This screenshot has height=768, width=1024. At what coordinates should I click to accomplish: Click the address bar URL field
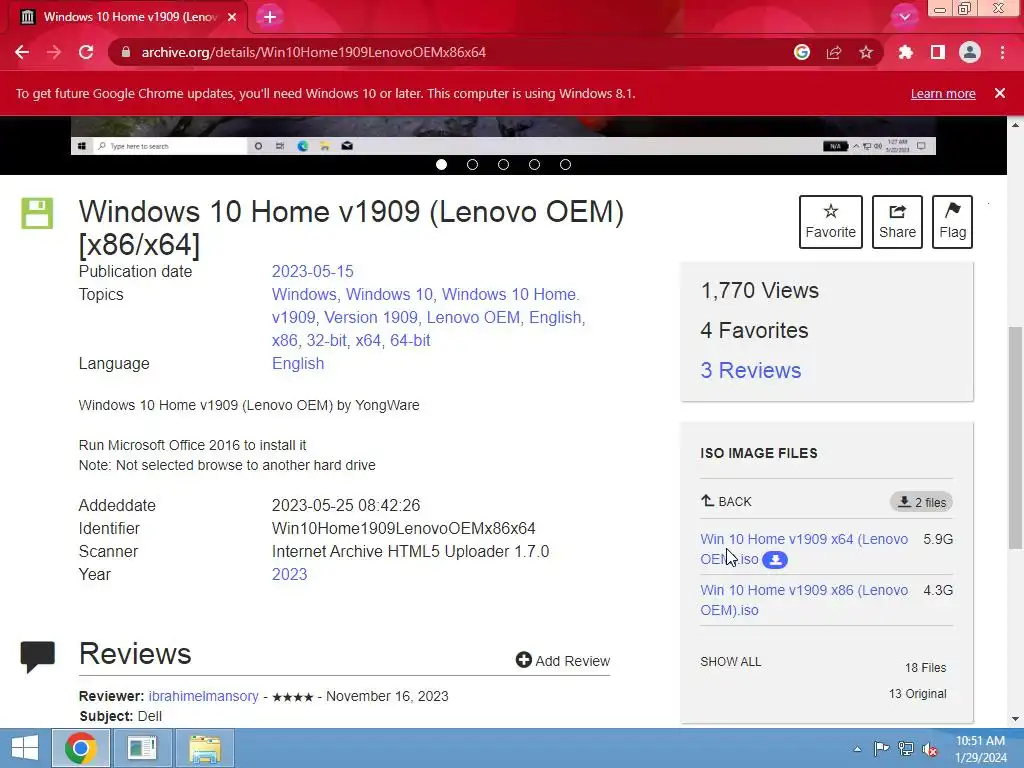click(x=451, y=52)
